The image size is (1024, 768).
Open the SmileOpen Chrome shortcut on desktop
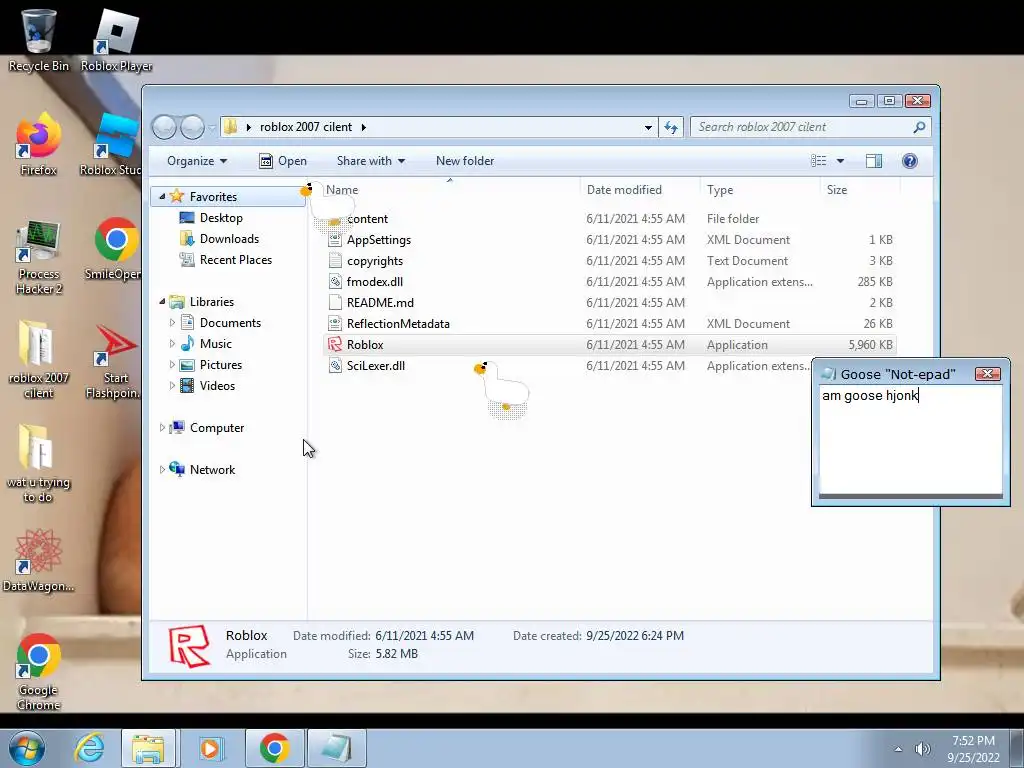point(115,249)
